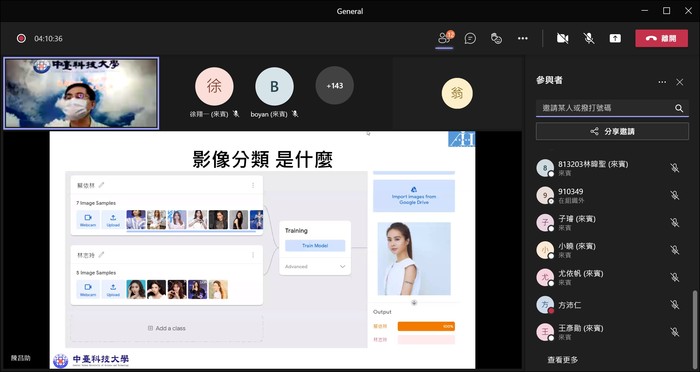Click the pink empty output bar

426,340
